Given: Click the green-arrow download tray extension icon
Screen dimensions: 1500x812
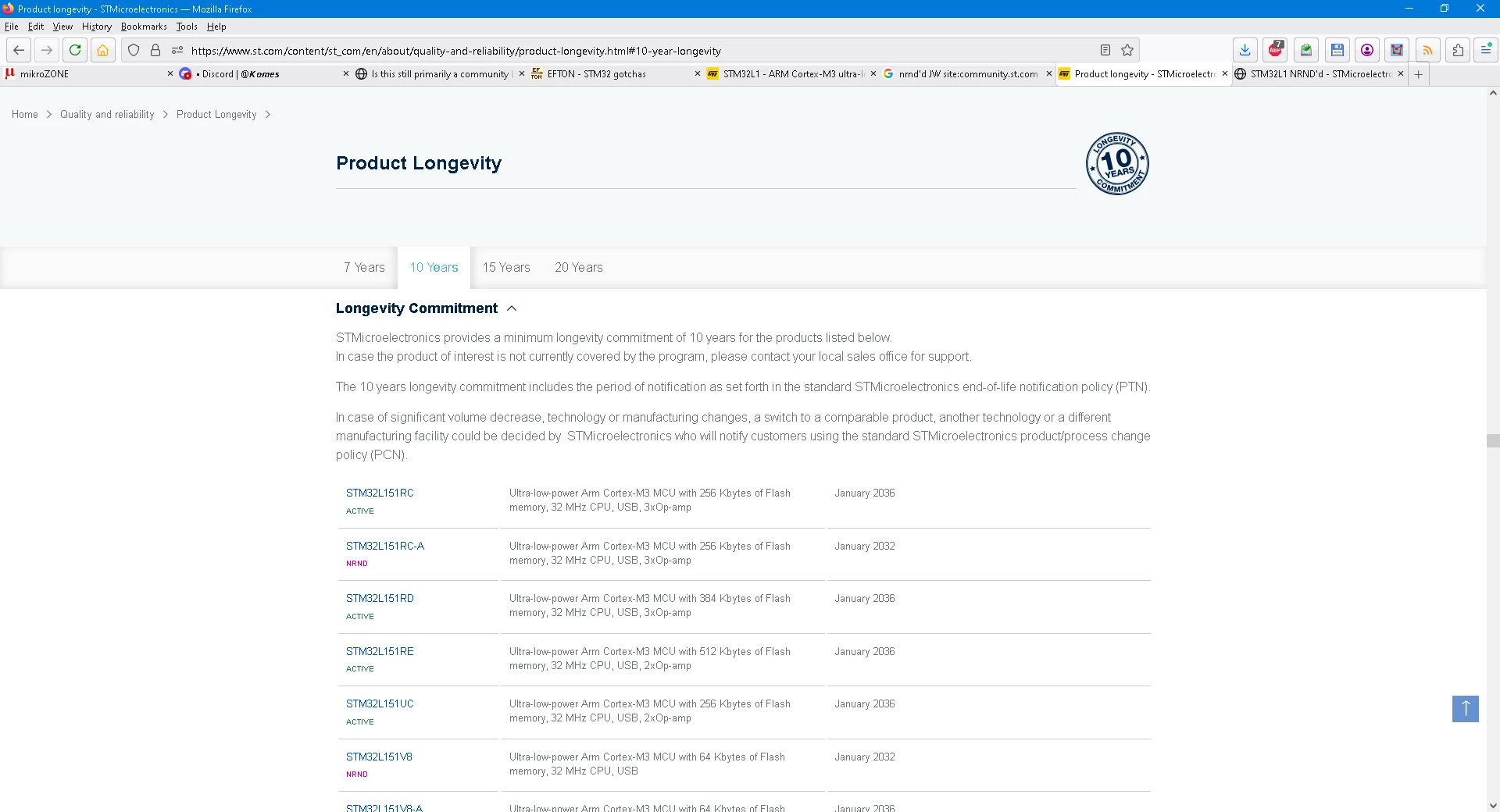Looking at the screenshot, I should coord(1306,50).
